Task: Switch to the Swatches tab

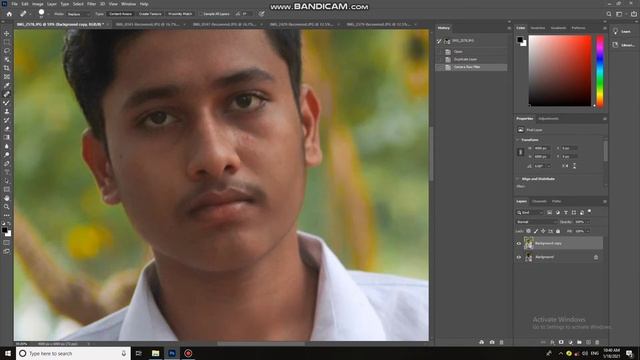Action: click(538, 28)
